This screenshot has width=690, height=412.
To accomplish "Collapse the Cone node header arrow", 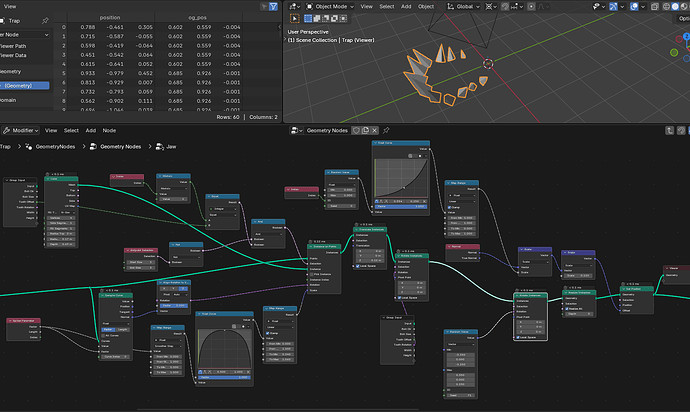I will coord(48,179).
